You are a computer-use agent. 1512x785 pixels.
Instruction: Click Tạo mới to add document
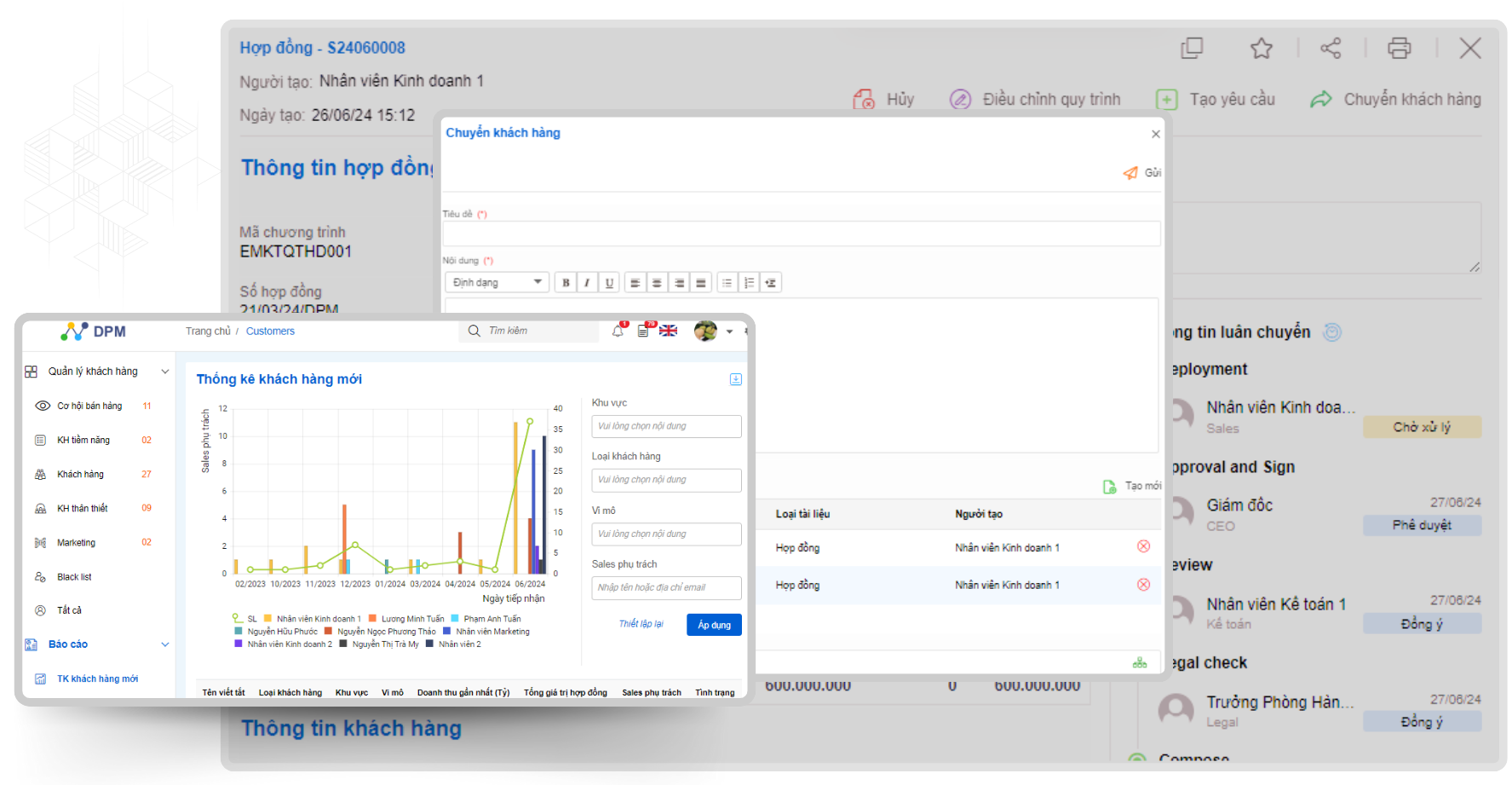(1132, 487)
